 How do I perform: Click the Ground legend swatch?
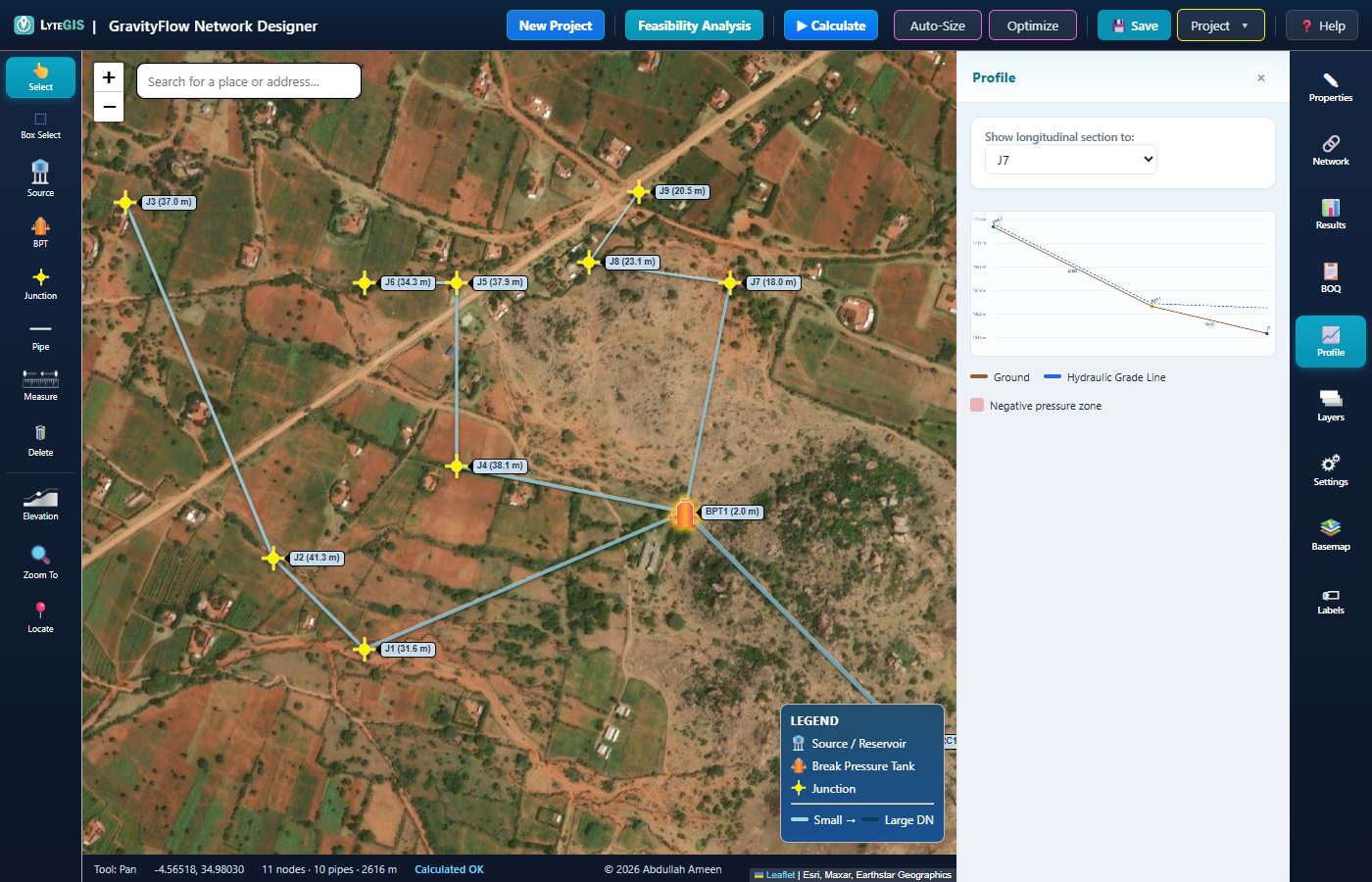(979, 377)
